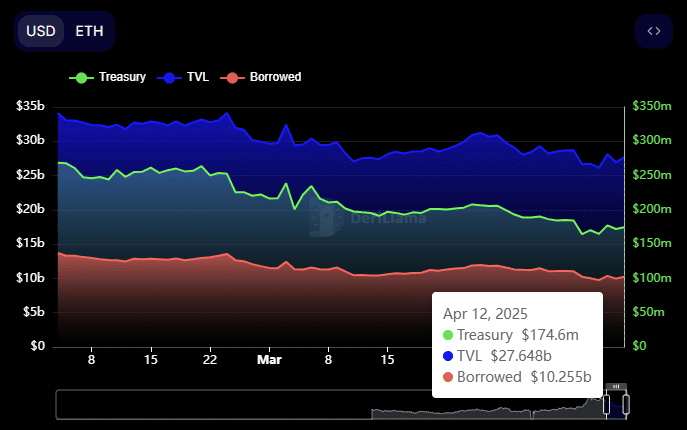Click the right handle of the range selector
This screenshot has height=430, width=687.
point(627,404)
